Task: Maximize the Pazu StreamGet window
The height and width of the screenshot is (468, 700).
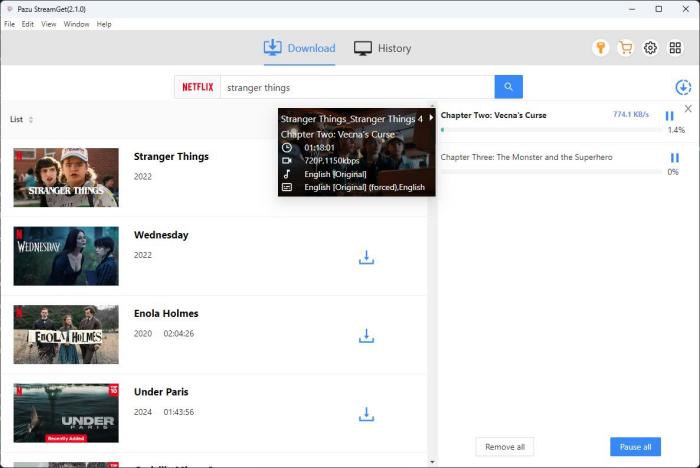Action: tap(658, 9)
